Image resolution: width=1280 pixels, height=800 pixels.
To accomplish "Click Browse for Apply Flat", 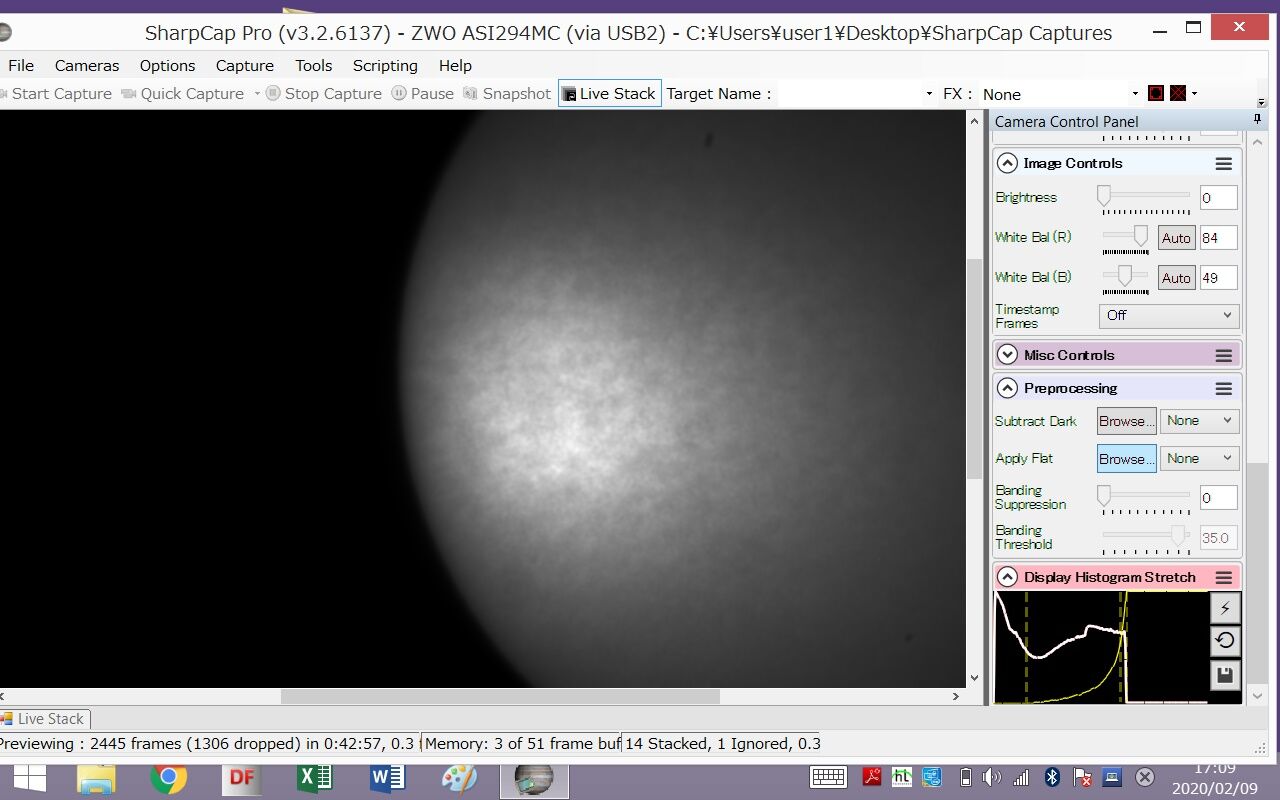I will point(1126,458).
